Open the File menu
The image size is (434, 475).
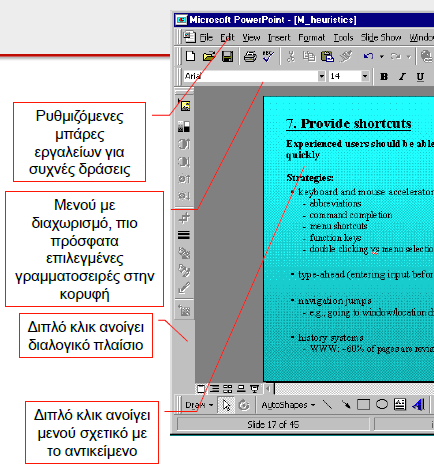(206, 38)
